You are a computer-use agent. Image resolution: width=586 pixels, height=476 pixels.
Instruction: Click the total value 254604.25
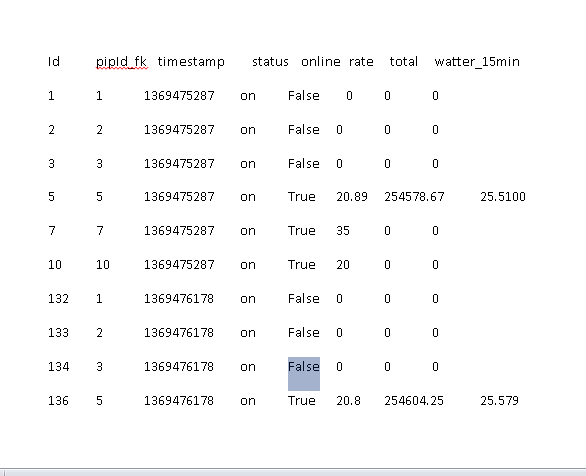[x=414, y=401]
